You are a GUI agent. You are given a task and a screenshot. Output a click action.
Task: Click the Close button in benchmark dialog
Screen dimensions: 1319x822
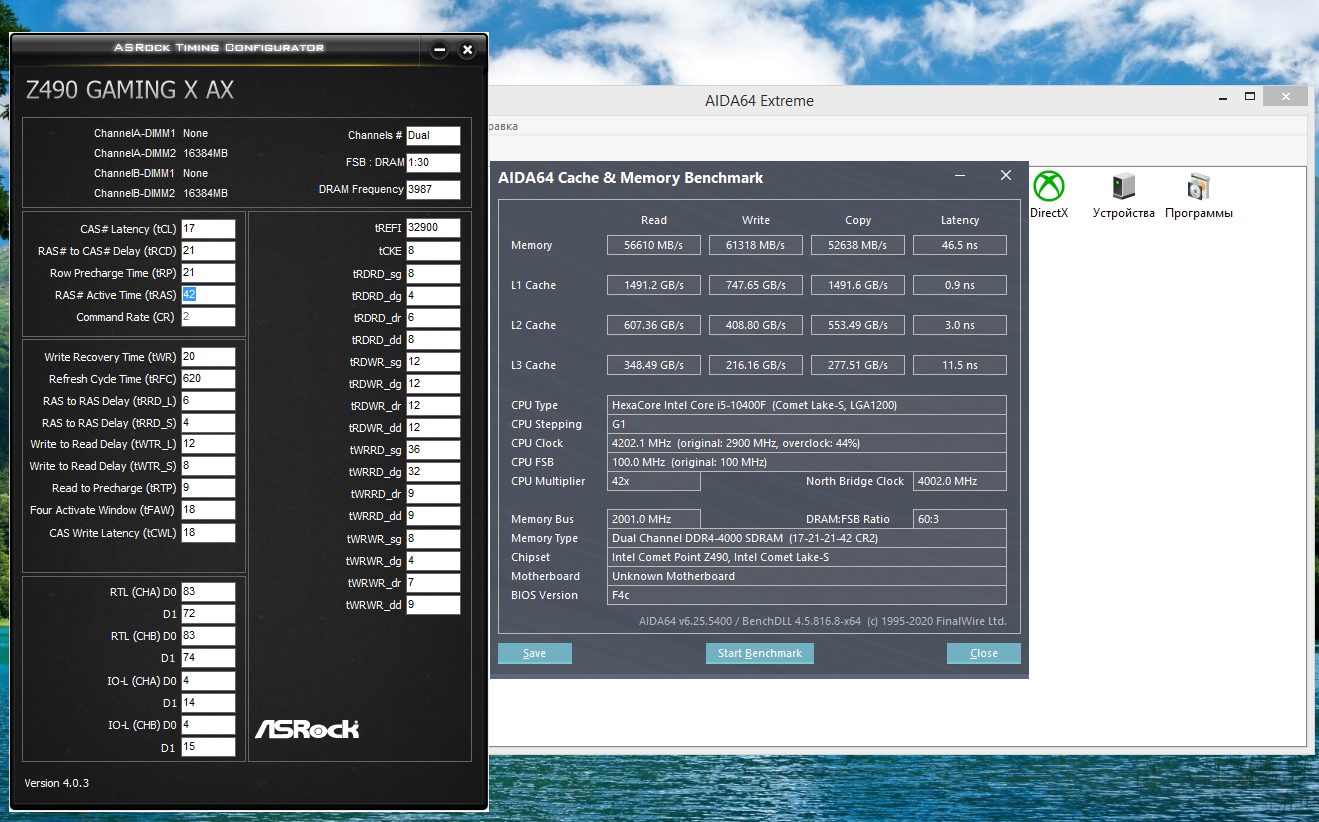coord(984,653)
